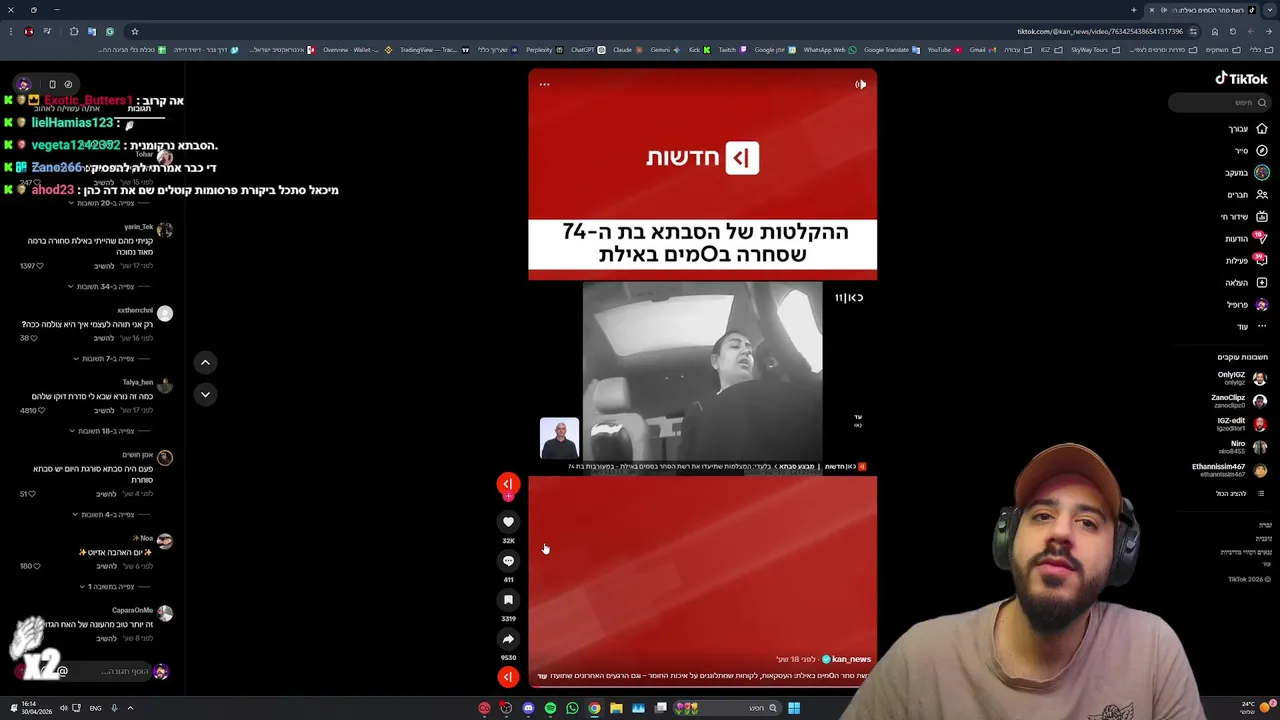Open IGZ-edit followed account
The height and width of the screenshot is (720, 1280).
[x=1240, y=424]
